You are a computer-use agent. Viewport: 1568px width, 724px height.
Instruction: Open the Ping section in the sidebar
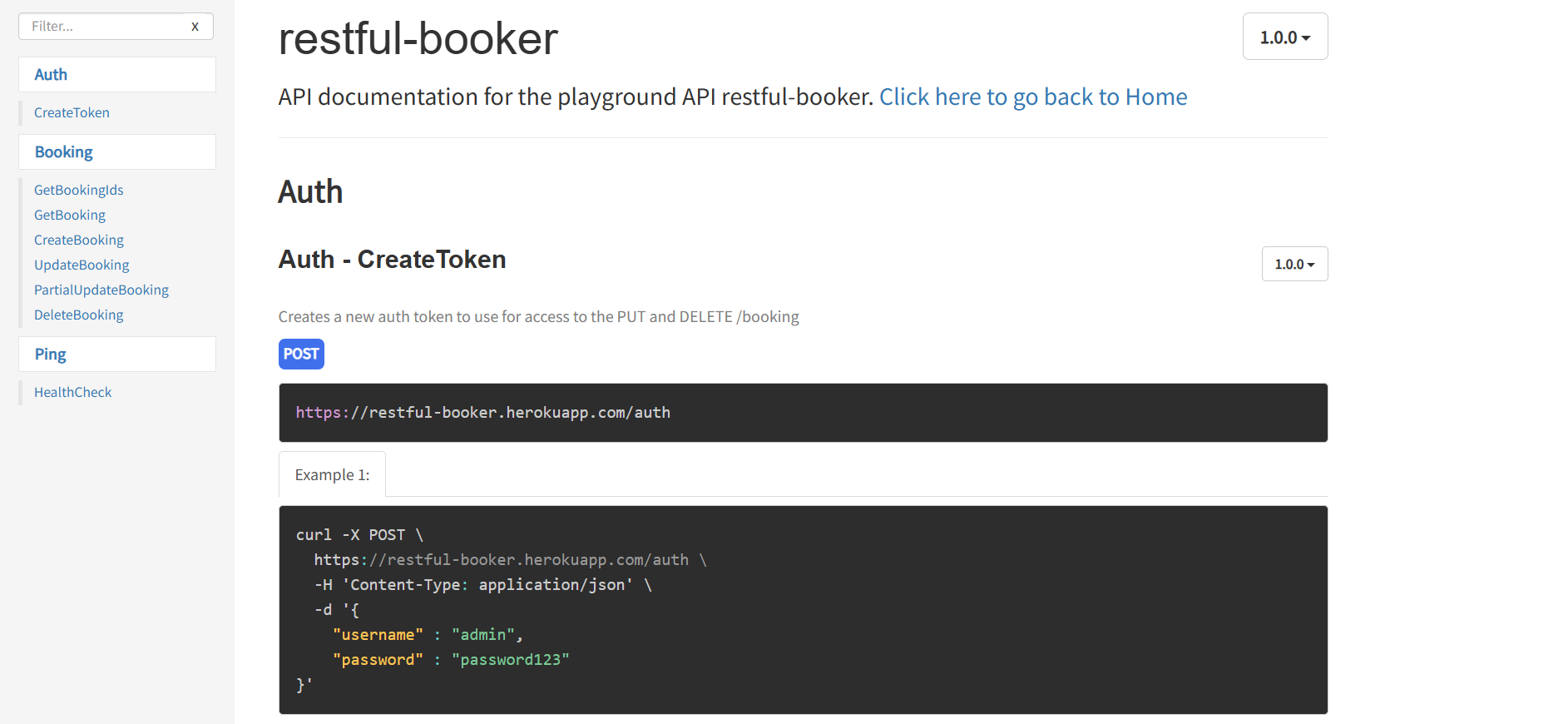coord(50,354)
